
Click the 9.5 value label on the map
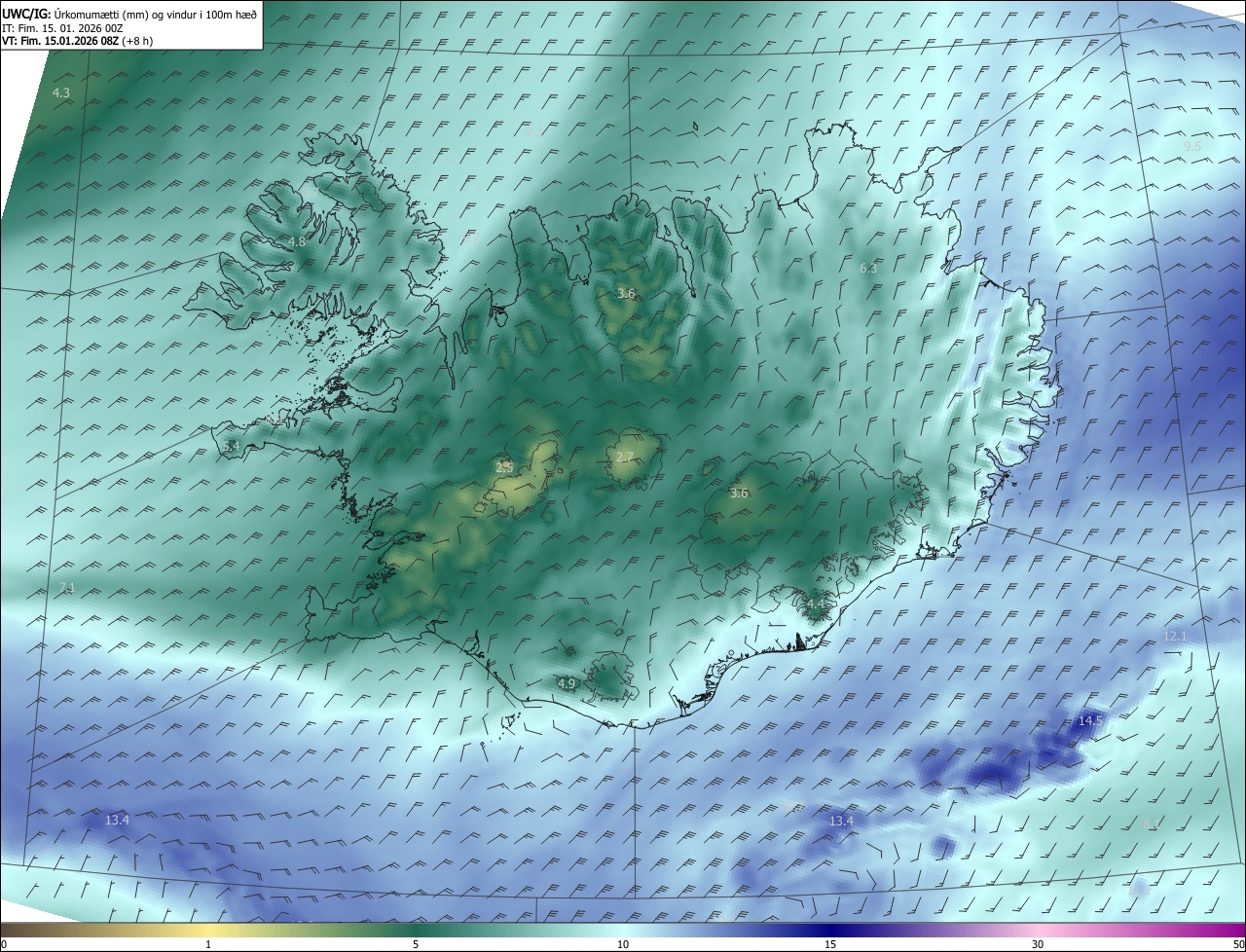coord(1192,146)
